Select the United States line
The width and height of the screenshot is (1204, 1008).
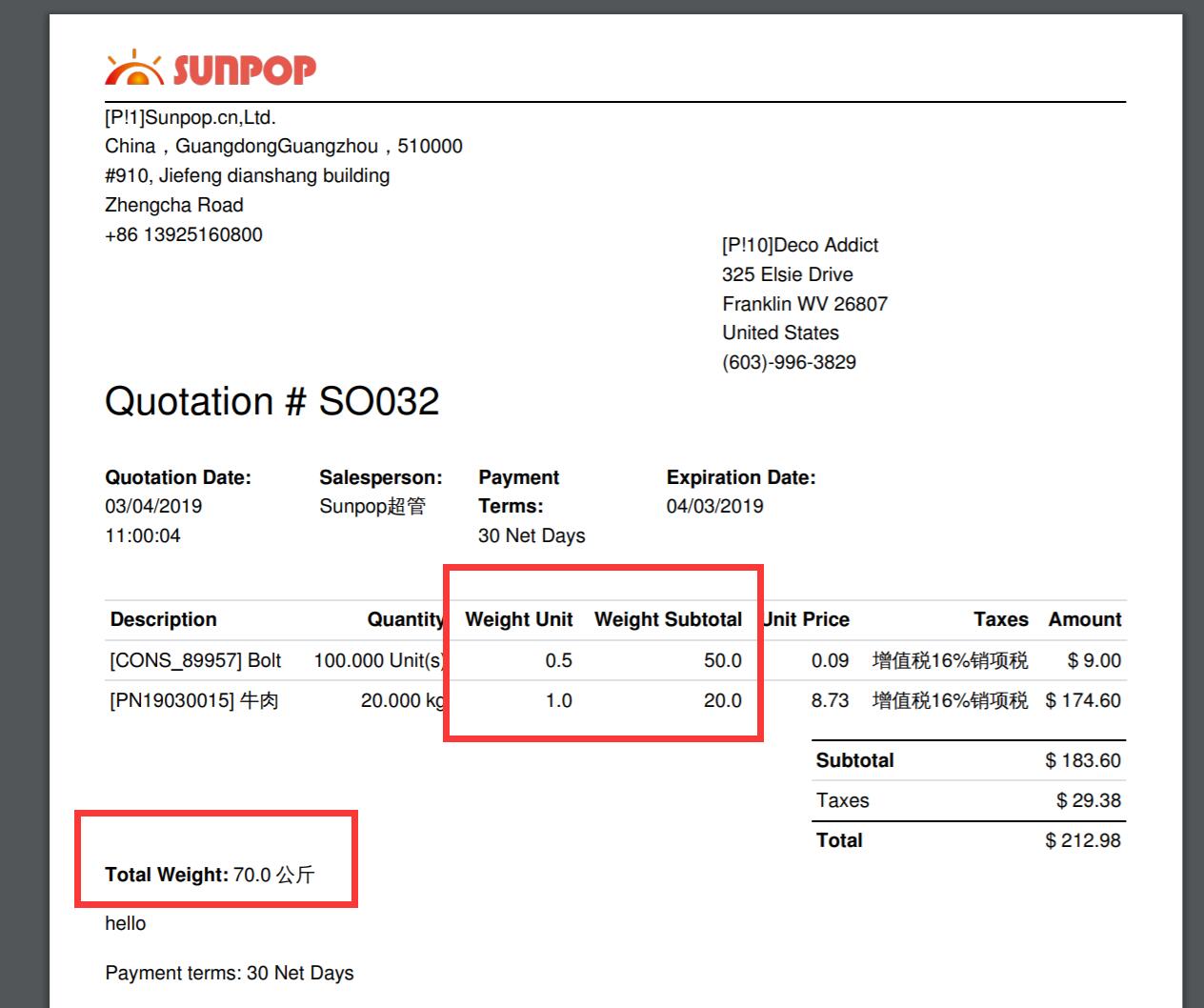pyautogui.click(x=781, y=333)
